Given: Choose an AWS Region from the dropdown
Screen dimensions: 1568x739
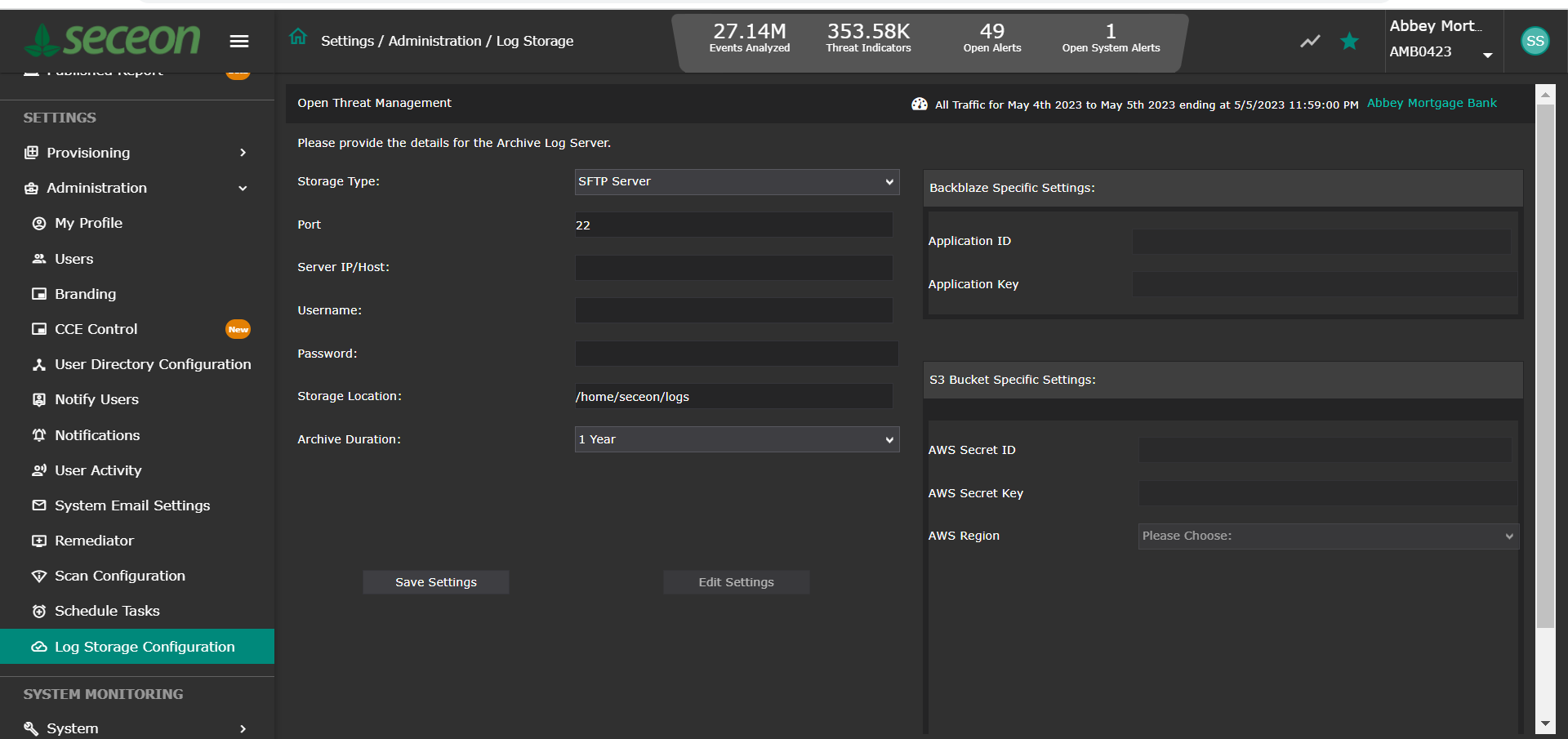Looking at the screenshot, I should pyautogui.click(x=1326, y=536).
